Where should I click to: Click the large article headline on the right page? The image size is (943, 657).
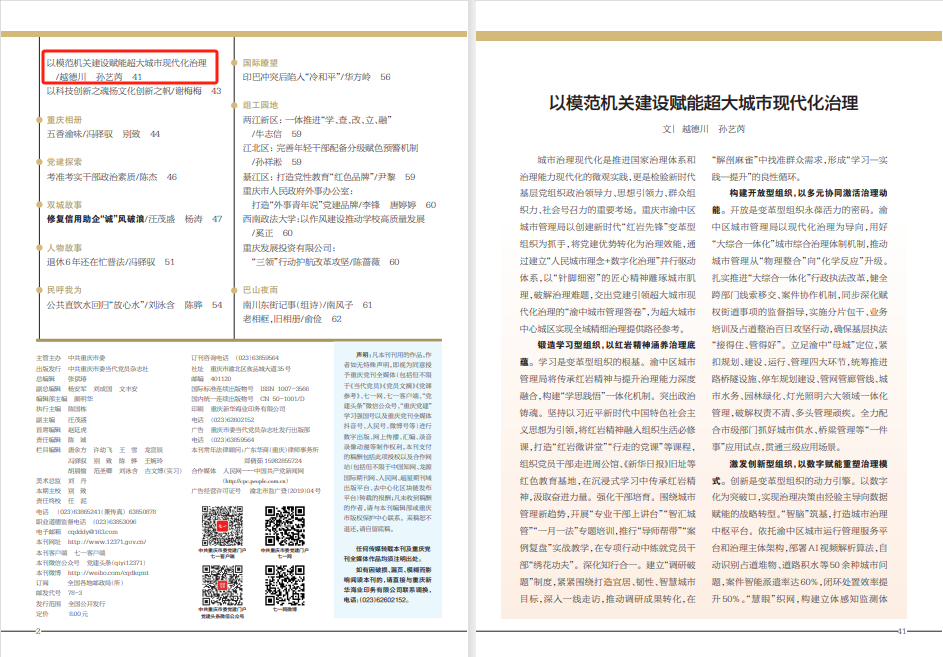703,103
